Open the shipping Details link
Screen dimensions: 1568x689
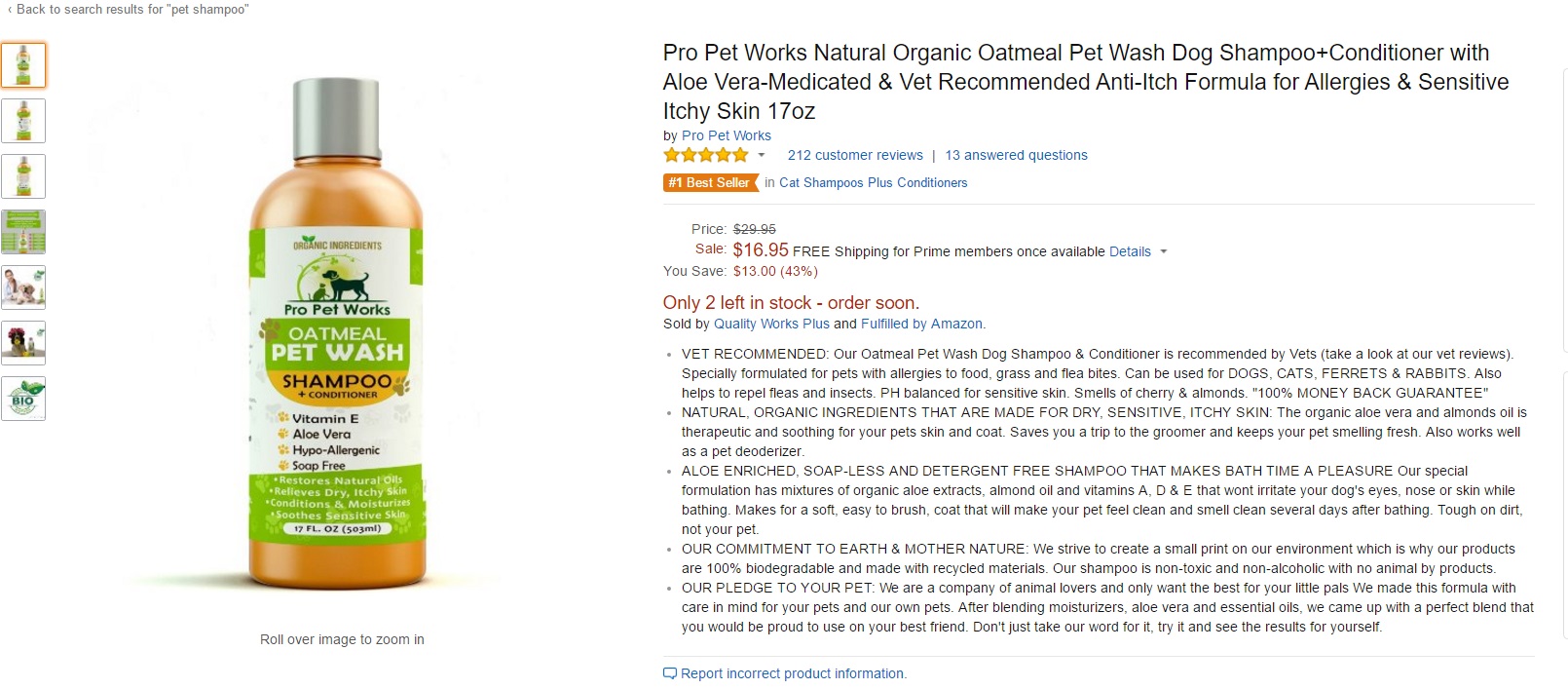point(1130,251)
